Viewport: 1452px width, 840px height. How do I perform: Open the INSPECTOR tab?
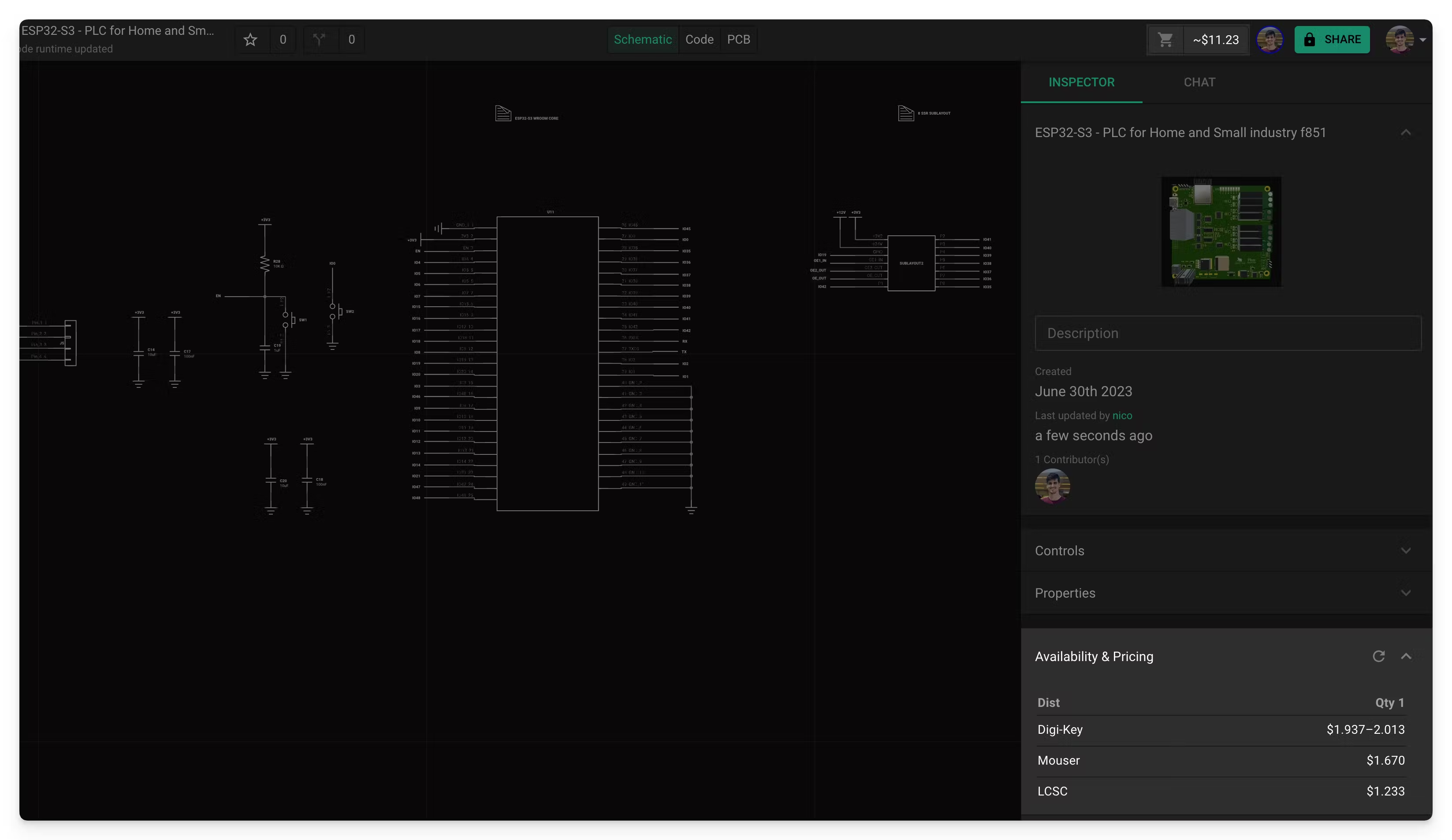click(1081, 82)
